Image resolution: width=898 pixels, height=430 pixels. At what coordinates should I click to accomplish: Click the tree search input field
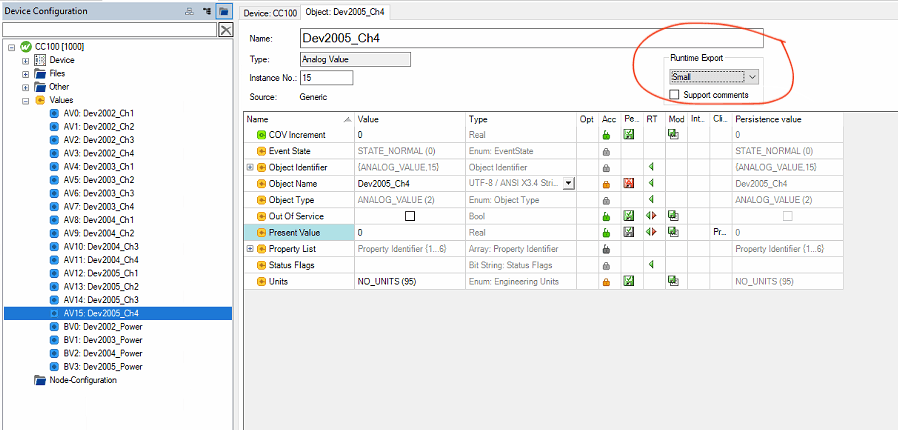tap(110, 30)
